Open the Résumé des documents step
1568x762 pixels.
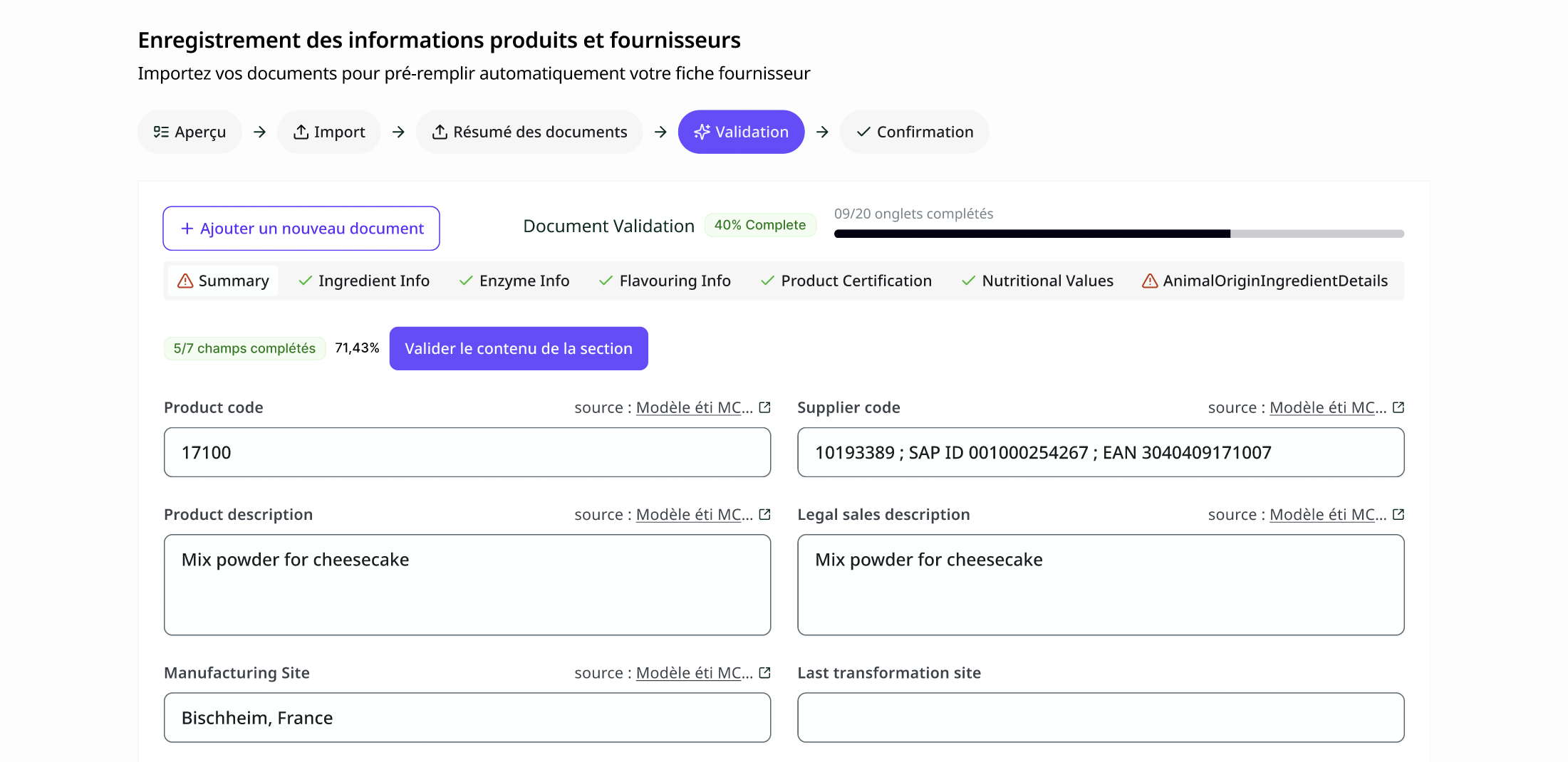coord(529,132)
